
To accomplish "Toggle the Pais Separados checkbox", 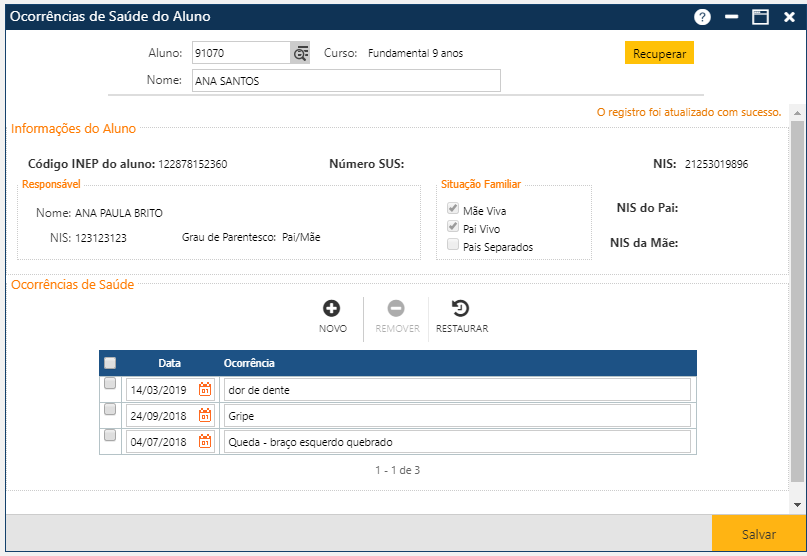I will (x=453, y=245).
